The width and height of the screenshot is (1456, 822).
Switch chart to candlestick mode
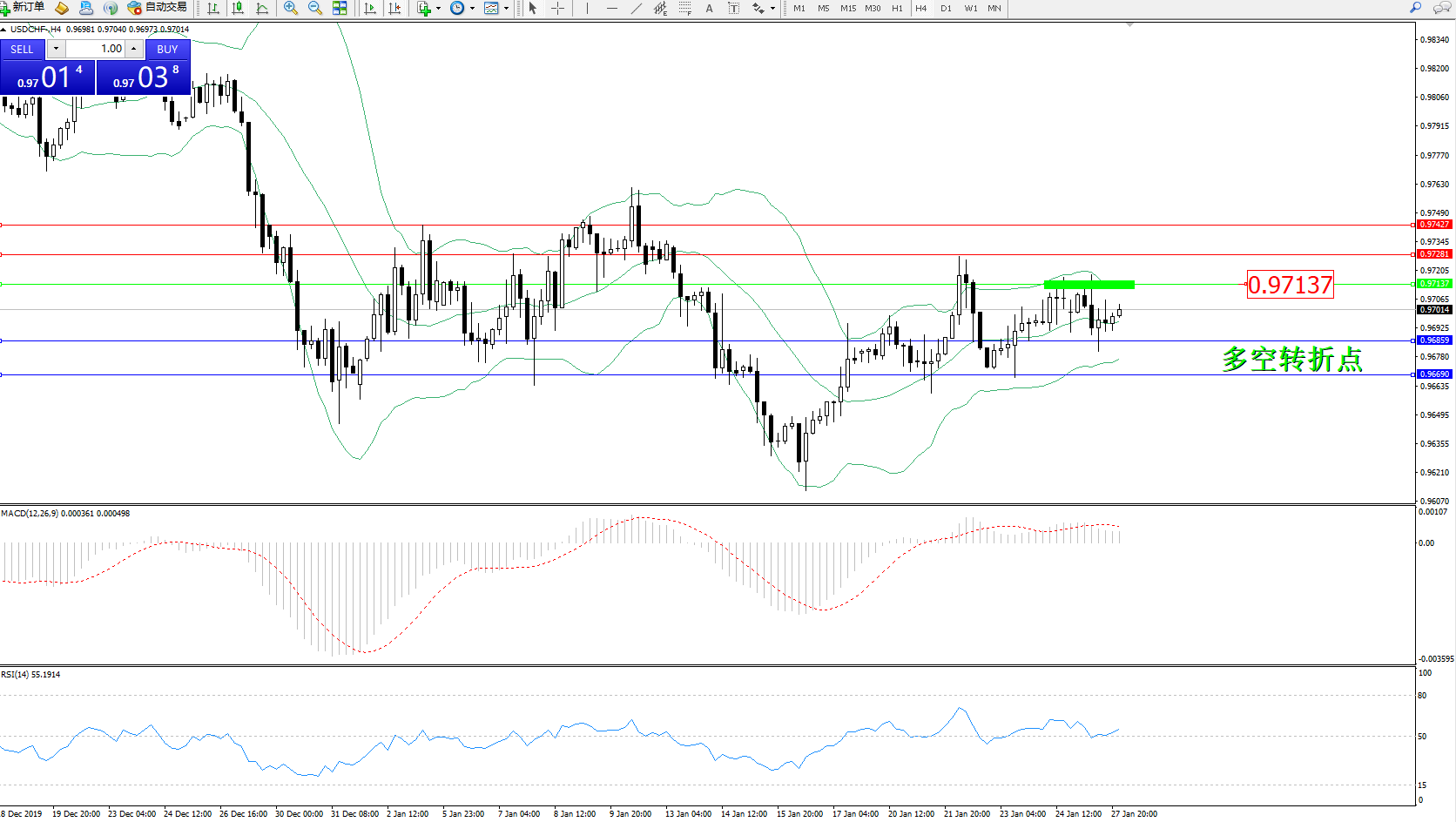pos(238,8)
